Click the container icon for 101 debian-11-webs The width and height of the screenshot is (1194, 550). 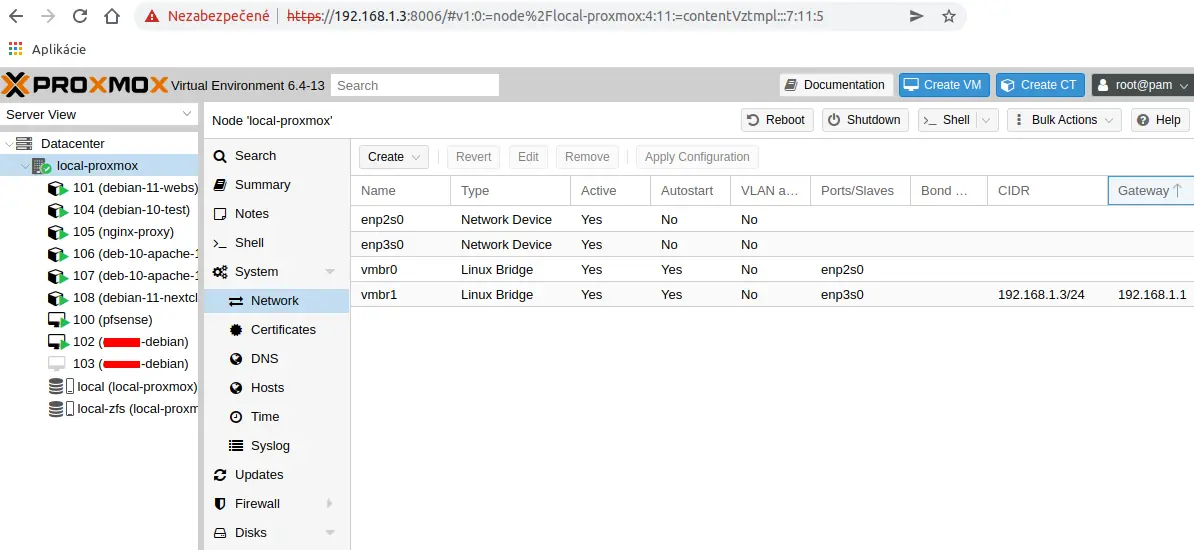[57, 187]
